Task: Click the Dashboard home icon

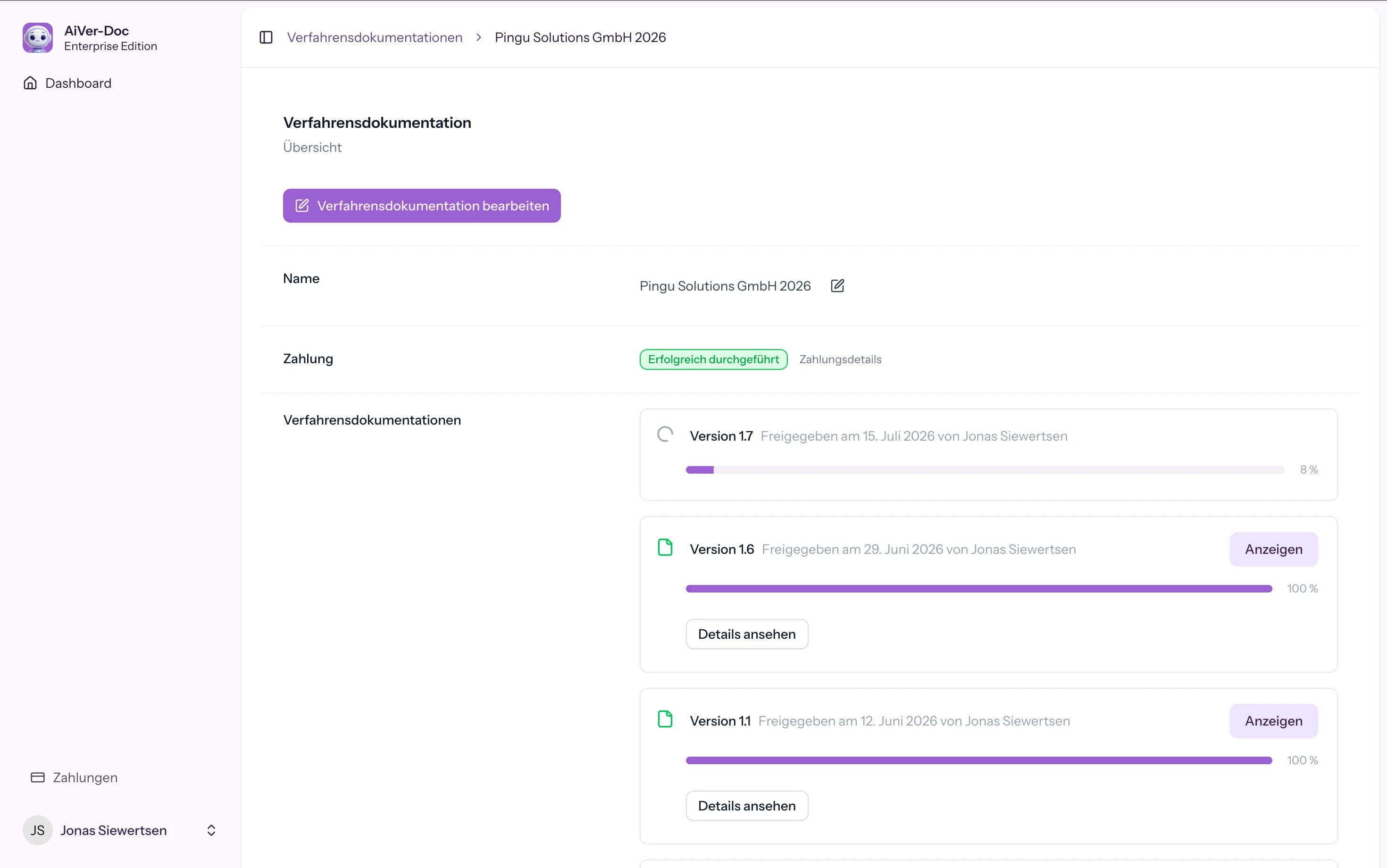Action: pos(30,83)
